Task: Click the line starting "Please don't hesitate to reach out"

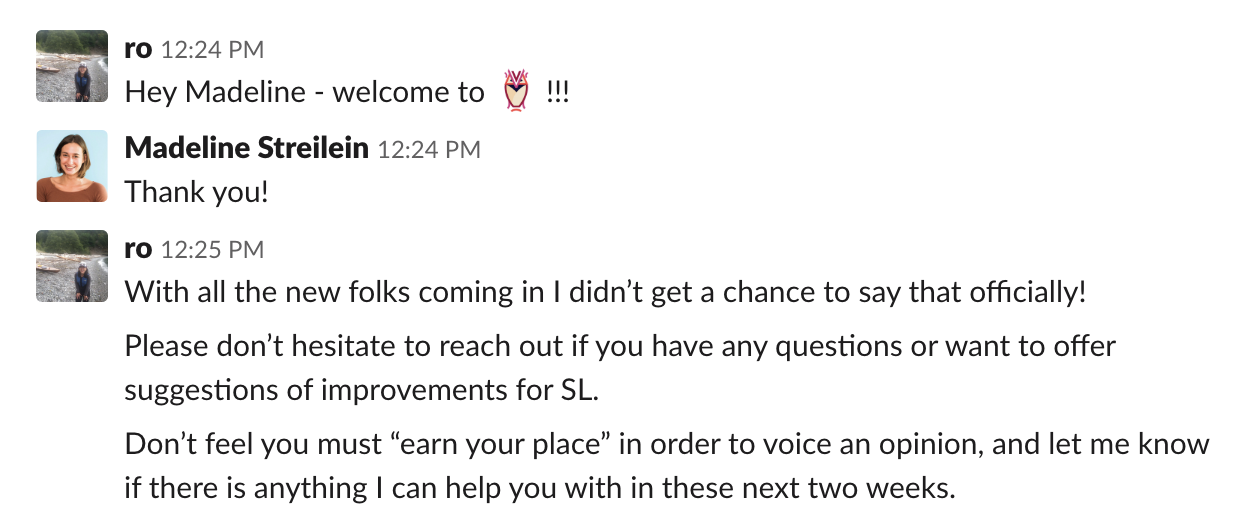Action: click(620, 346)
